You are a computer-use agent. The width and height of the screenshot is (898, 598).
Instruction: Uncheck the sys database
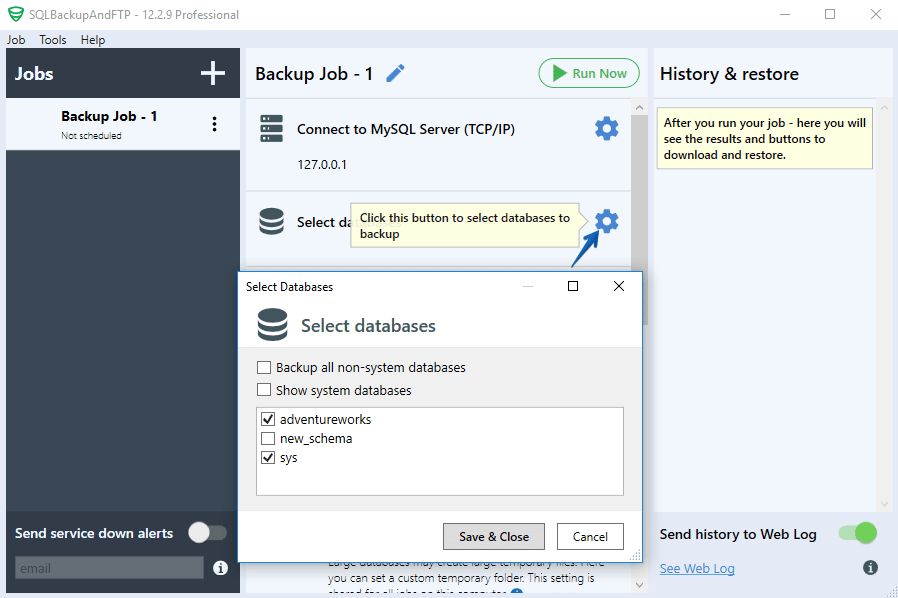(268, 458)
